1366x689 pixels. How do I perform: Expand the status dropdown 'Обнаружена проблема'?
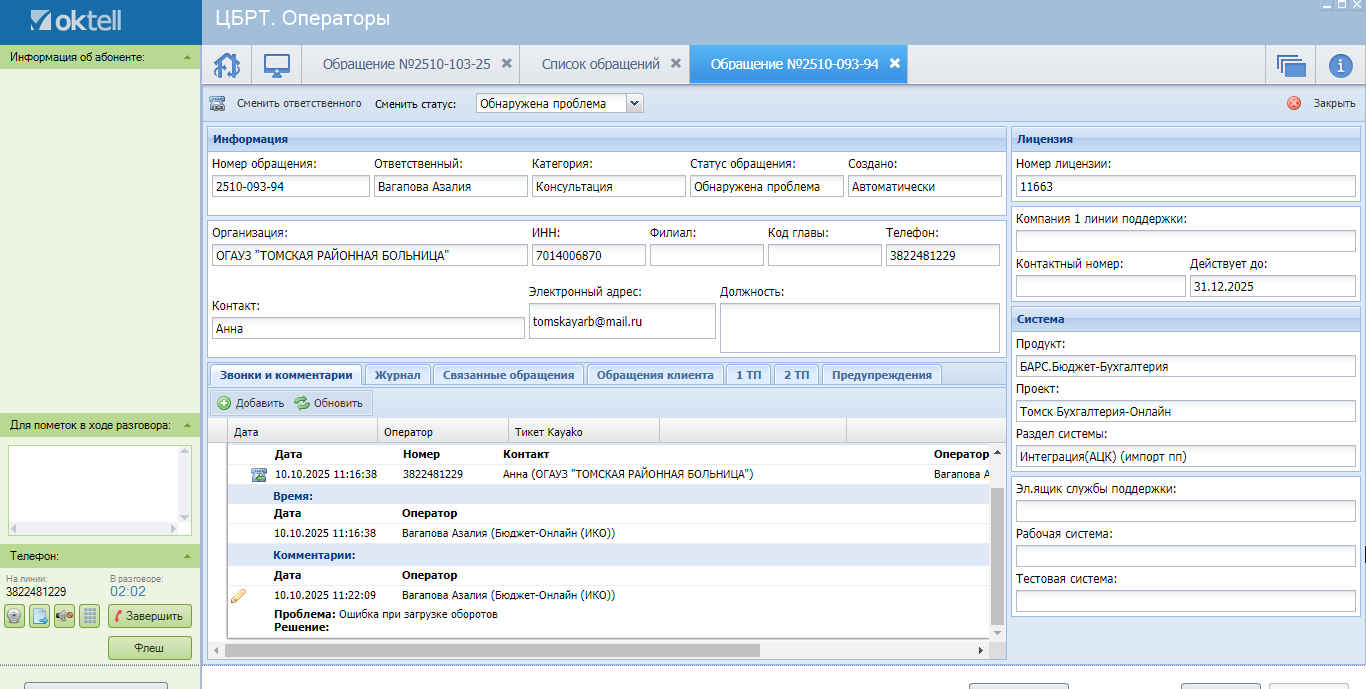tap(634, 103)
